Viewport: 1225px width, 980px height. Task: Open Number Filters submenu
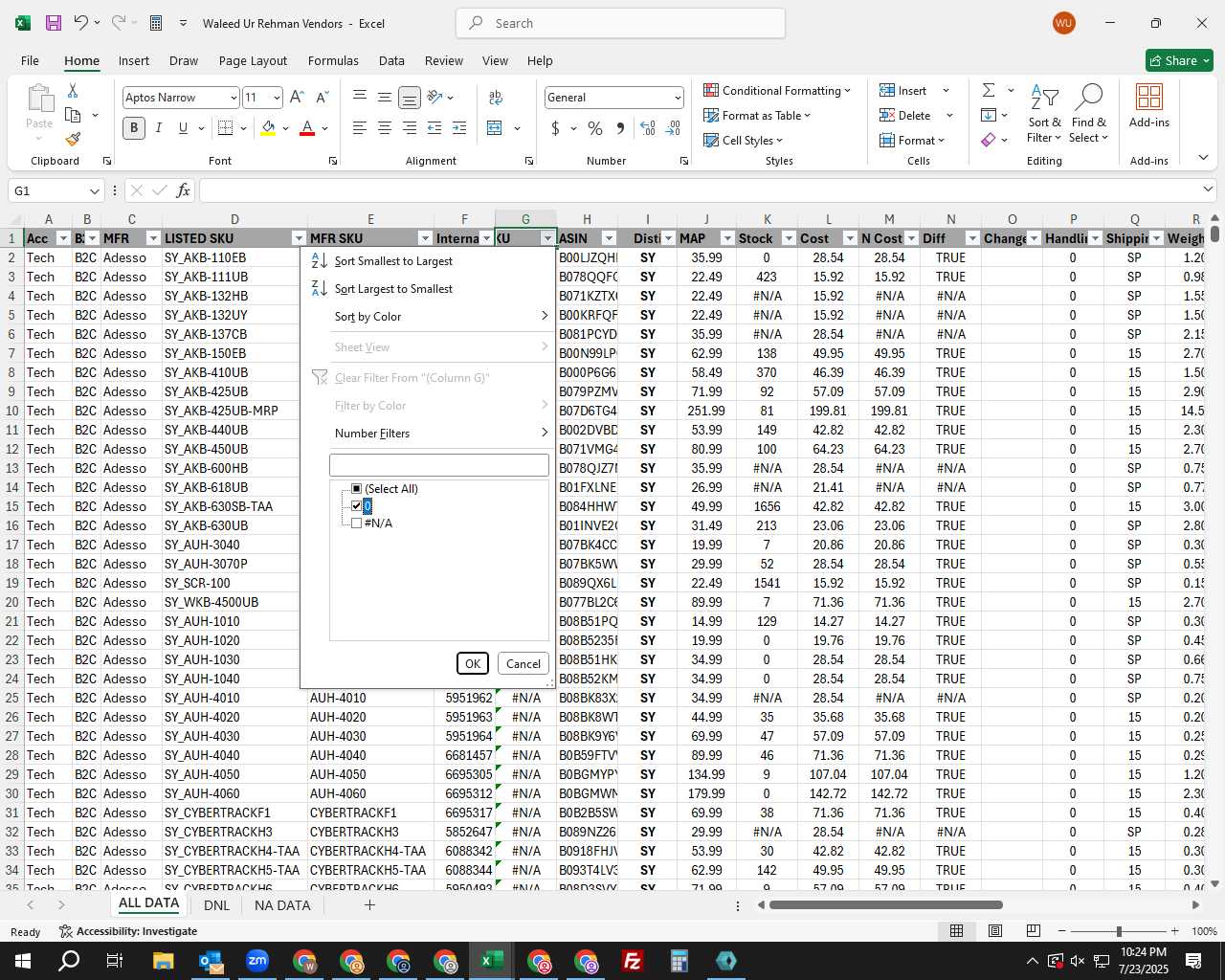pos(429,434)
